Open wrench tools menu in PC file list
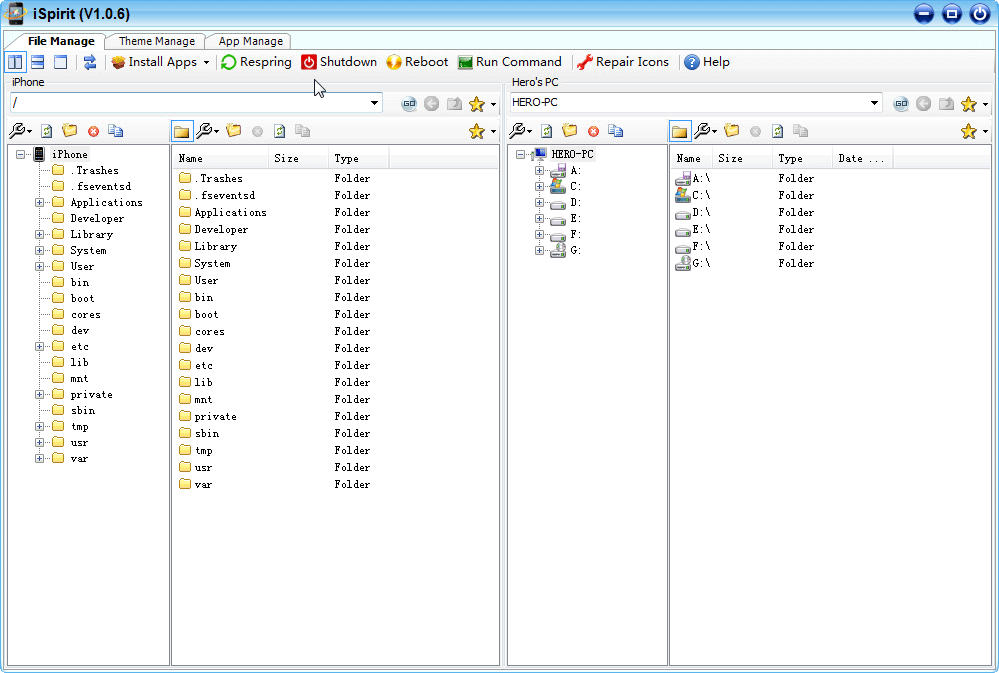 point(705,131)
